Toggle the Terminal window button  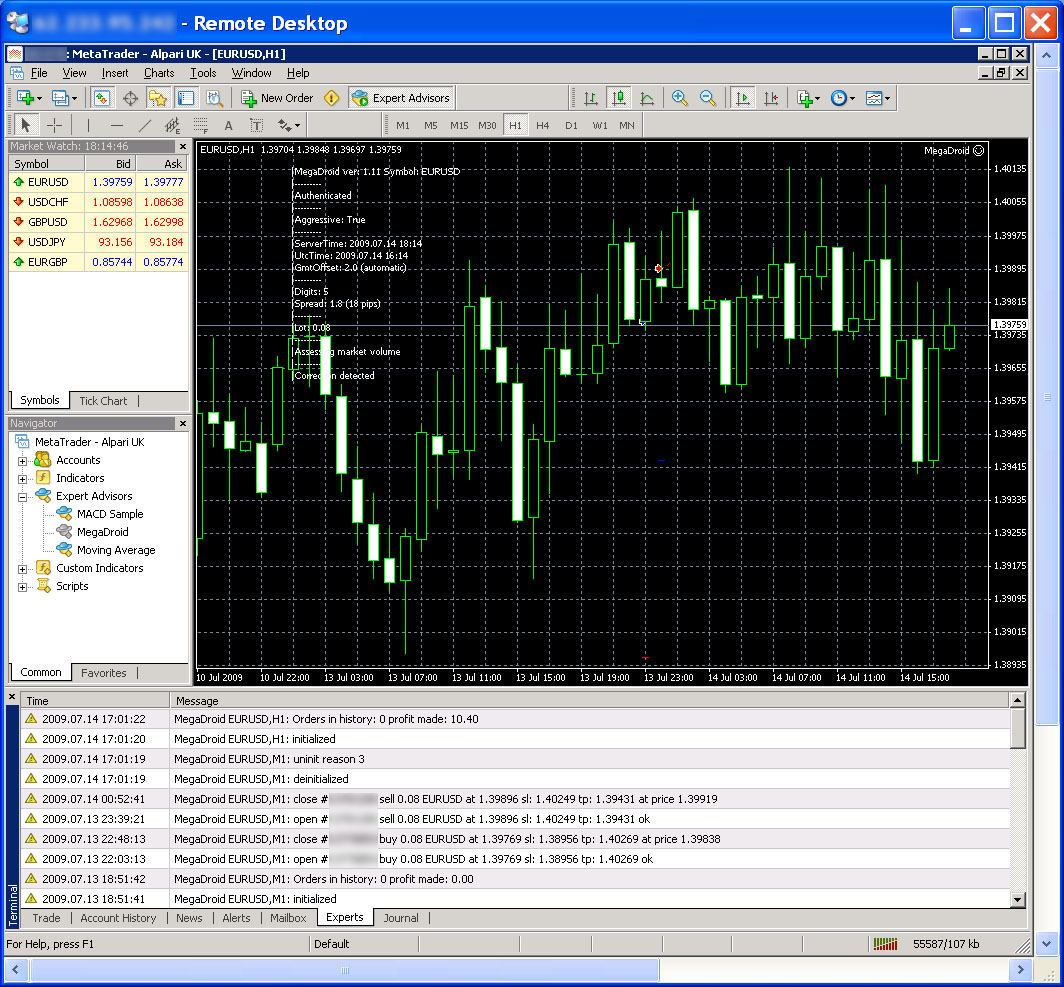click(186, 98)
